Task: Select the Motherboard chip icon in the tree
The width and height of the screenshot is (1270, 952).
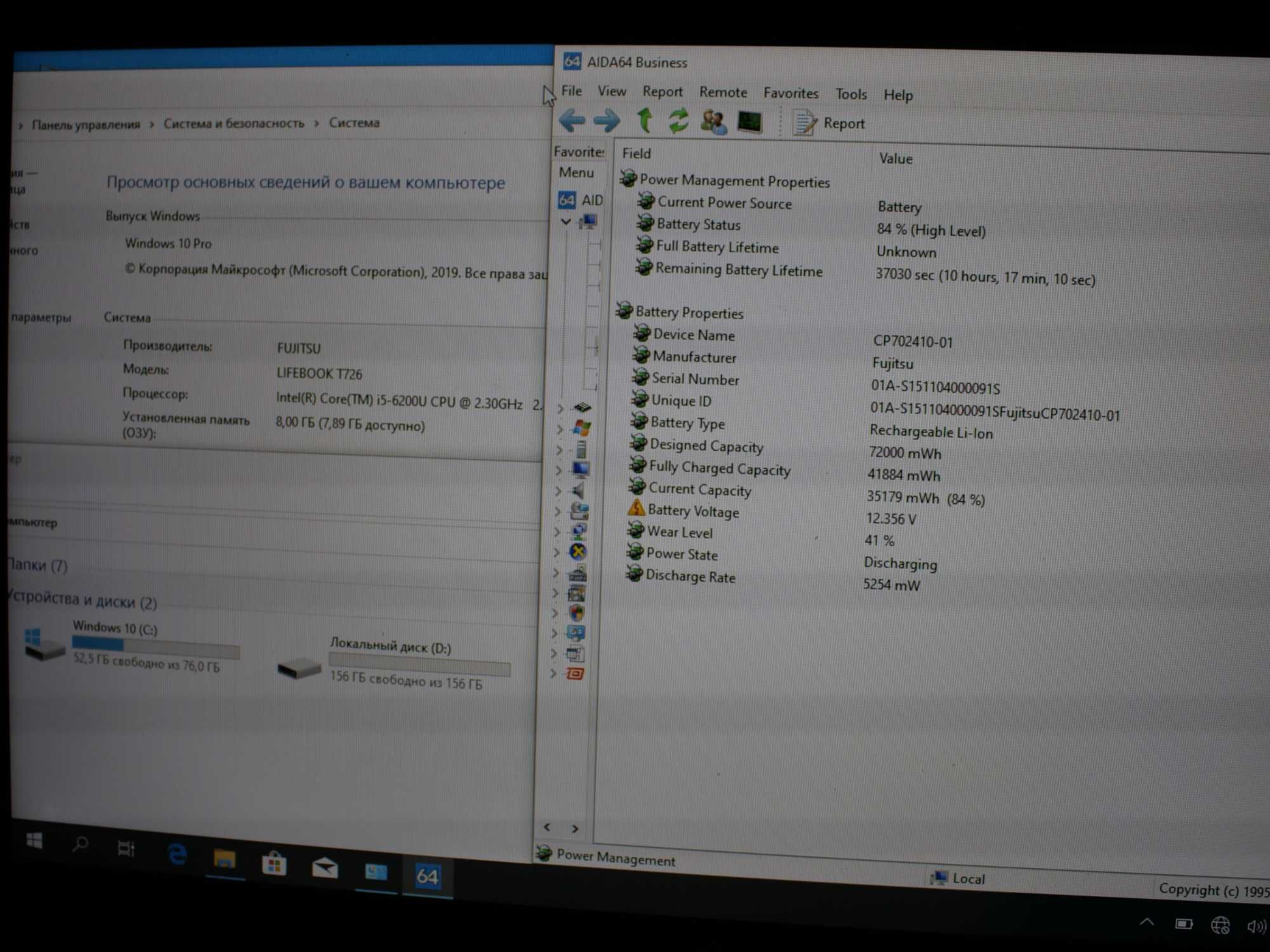Action: click(582, 407)
